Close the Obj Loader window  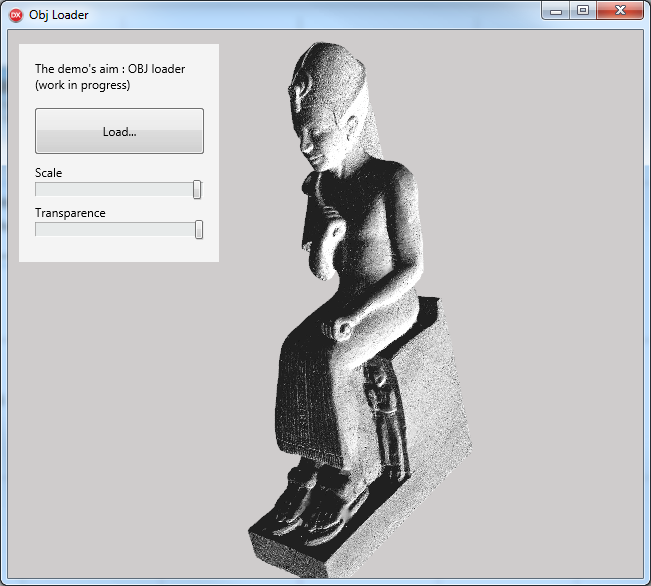pos(620,11)
